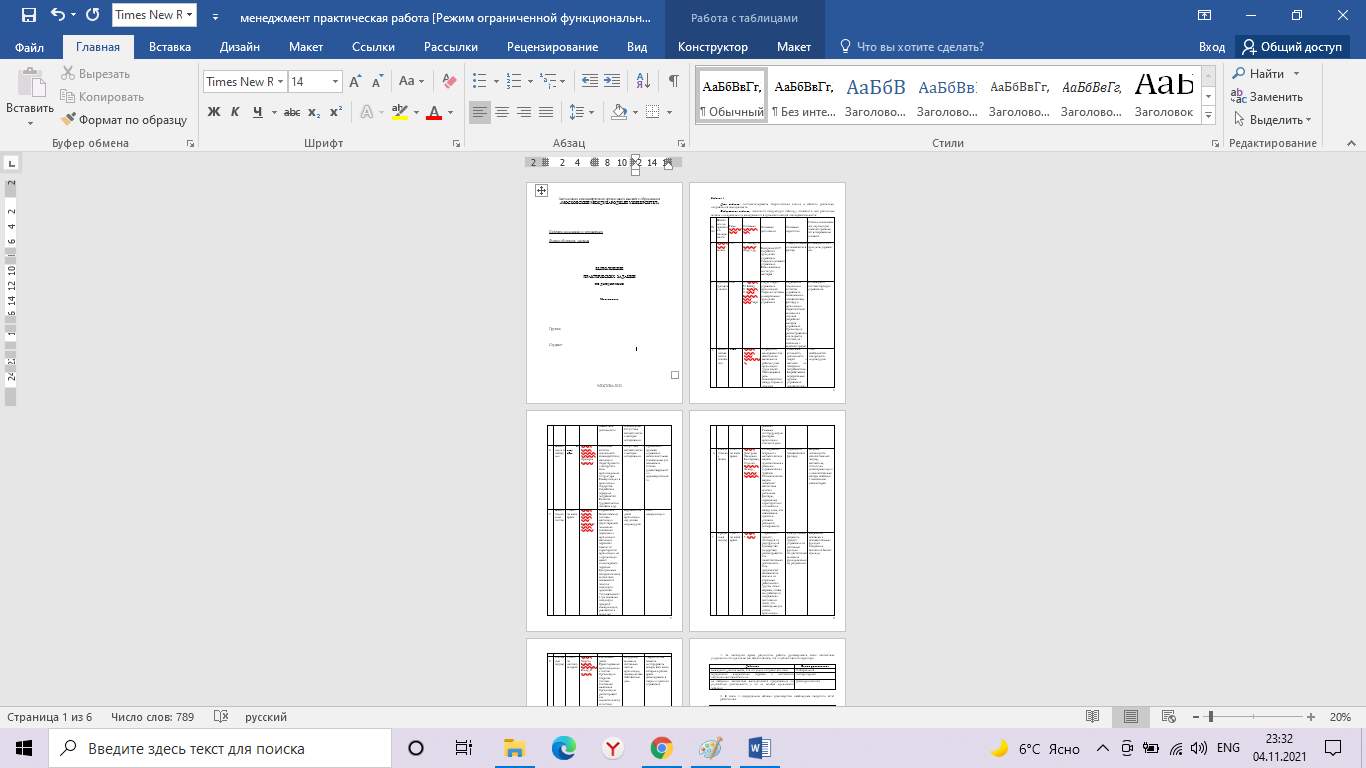Toggle show paragraph marks ¶
Image resolution: width=1366 pixels, height=768 pixels.
(x=674, y=82)
